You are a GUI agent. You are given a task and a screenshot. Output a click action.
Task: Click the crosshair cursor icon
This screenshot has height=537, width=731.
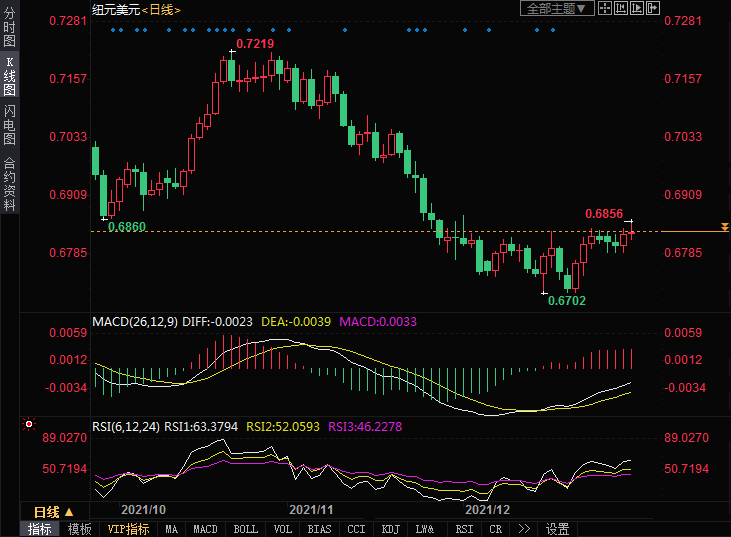click(x=607, y=8)
